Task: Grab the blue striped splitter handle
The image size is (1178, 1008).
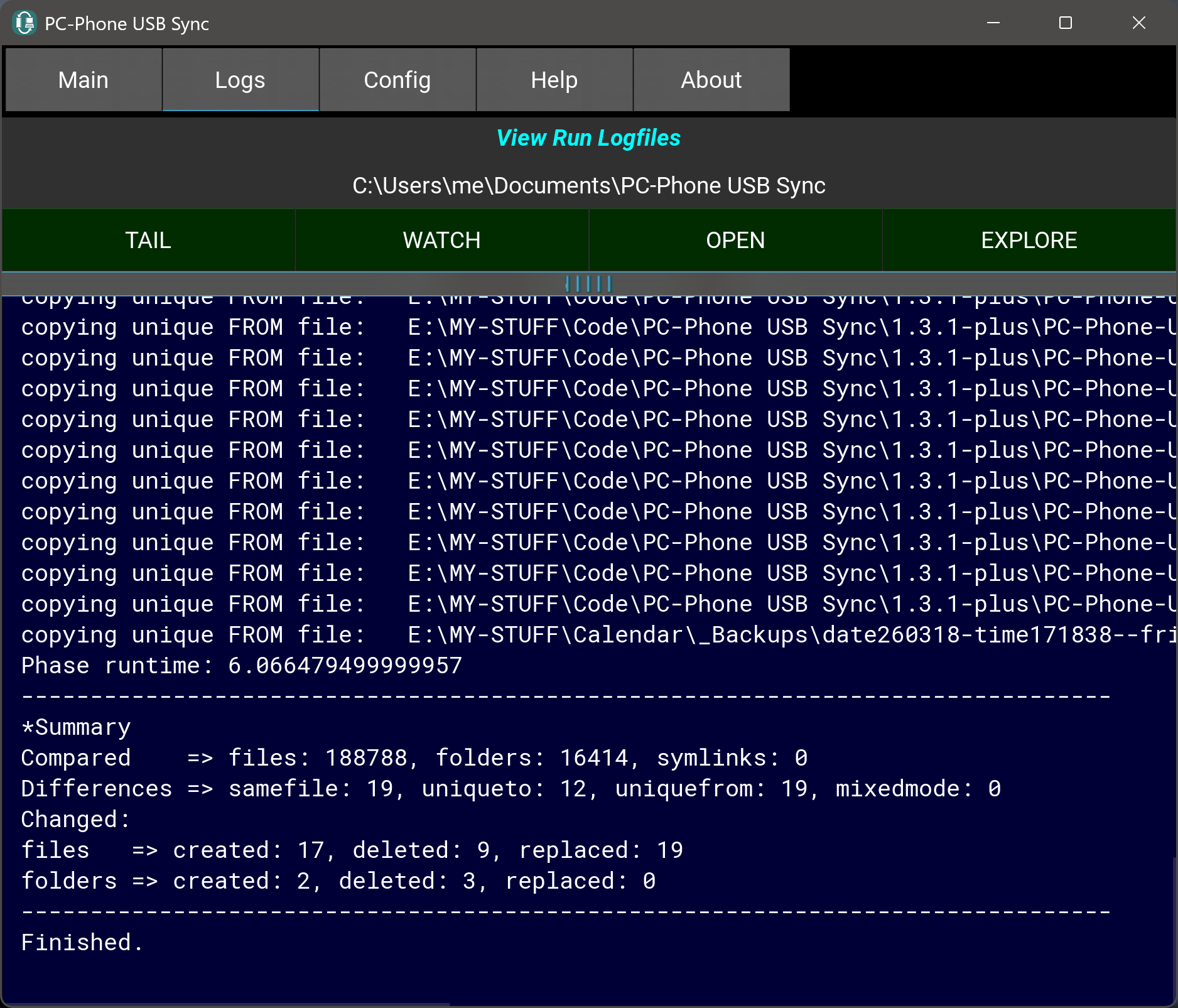Action: point(588,283)
